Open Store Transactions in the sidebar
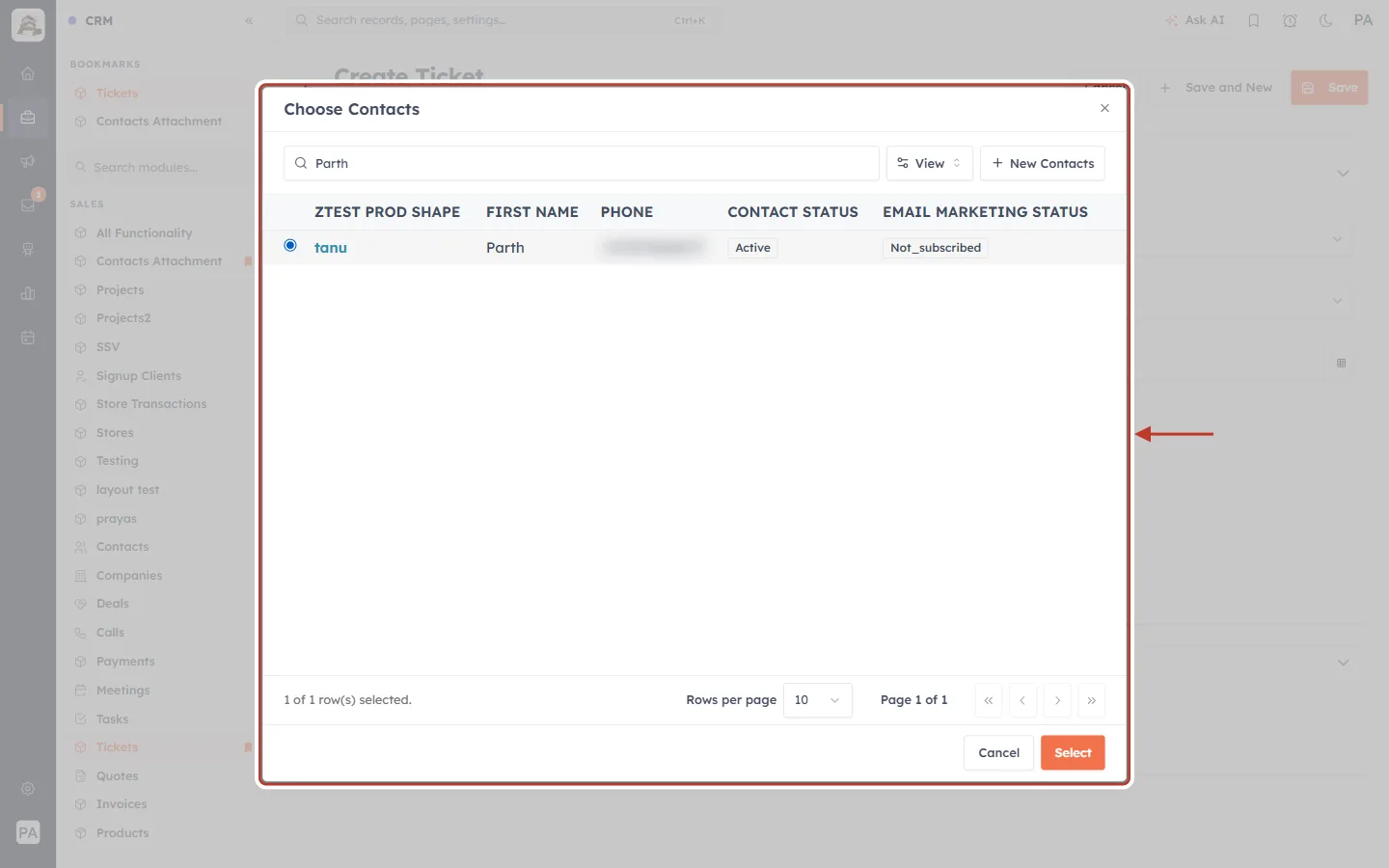The width and height of the screenshot is (1389, 868). pyautogui.click(x=150, y=404)
